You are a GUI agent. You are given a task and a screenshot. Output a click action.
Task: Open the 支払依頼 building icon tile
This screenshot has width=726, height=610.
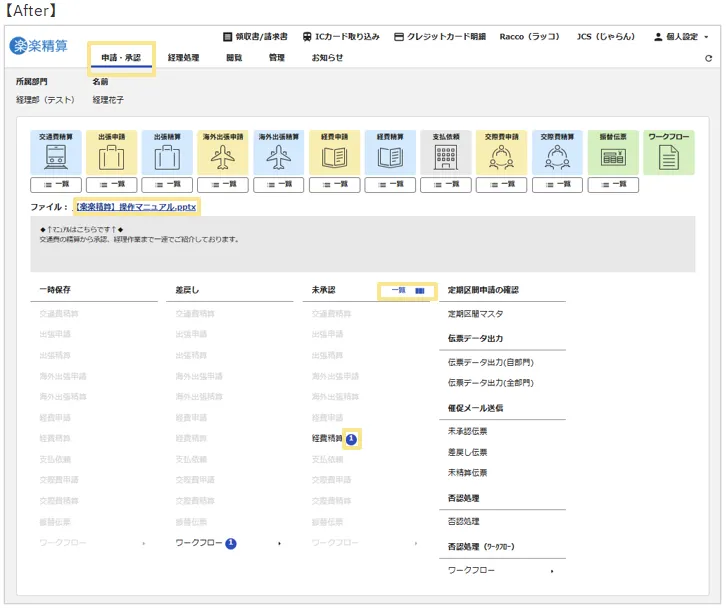tap(445, 153)
